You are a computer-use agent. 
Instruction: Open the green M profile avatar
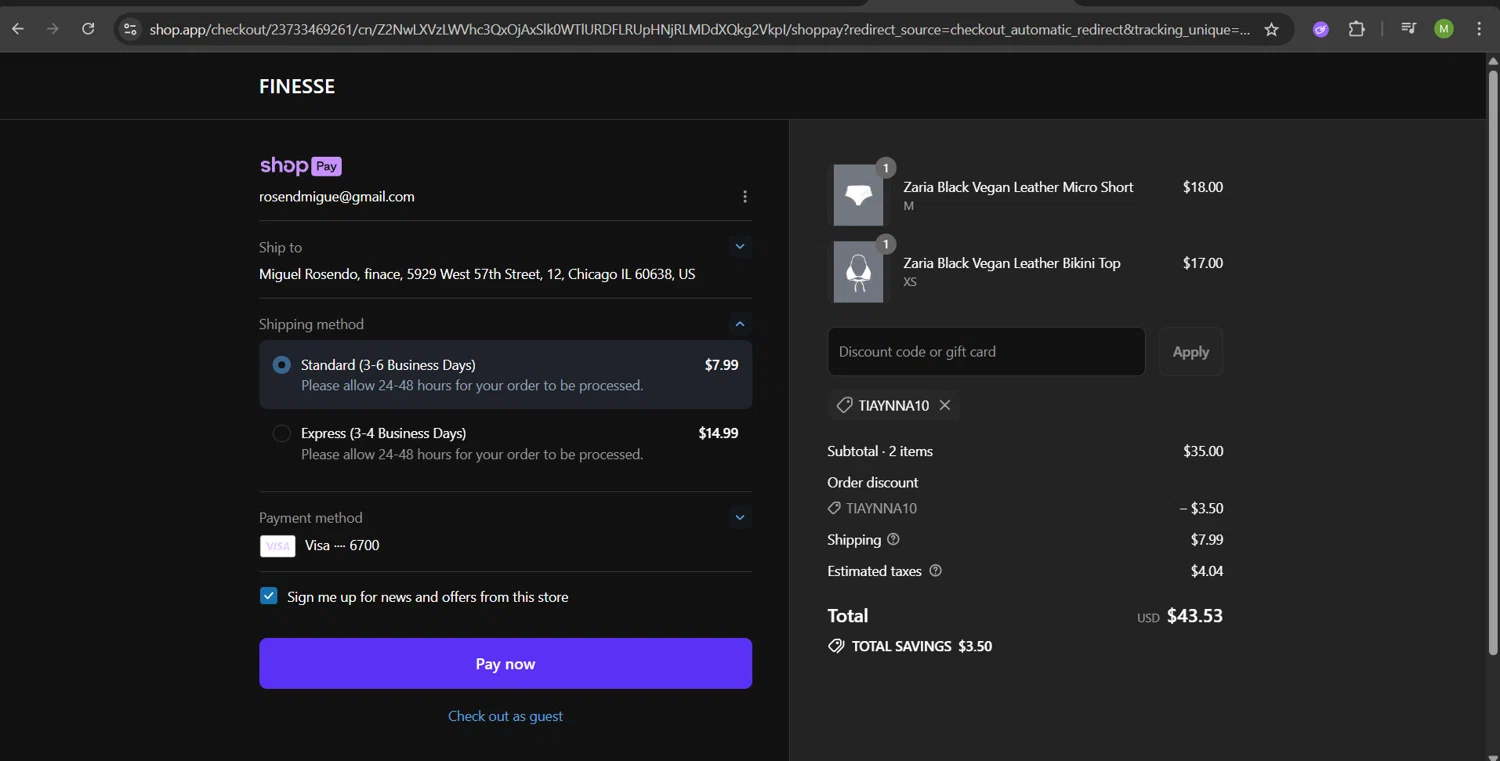pyautogui.click(x=1444, y=29)
